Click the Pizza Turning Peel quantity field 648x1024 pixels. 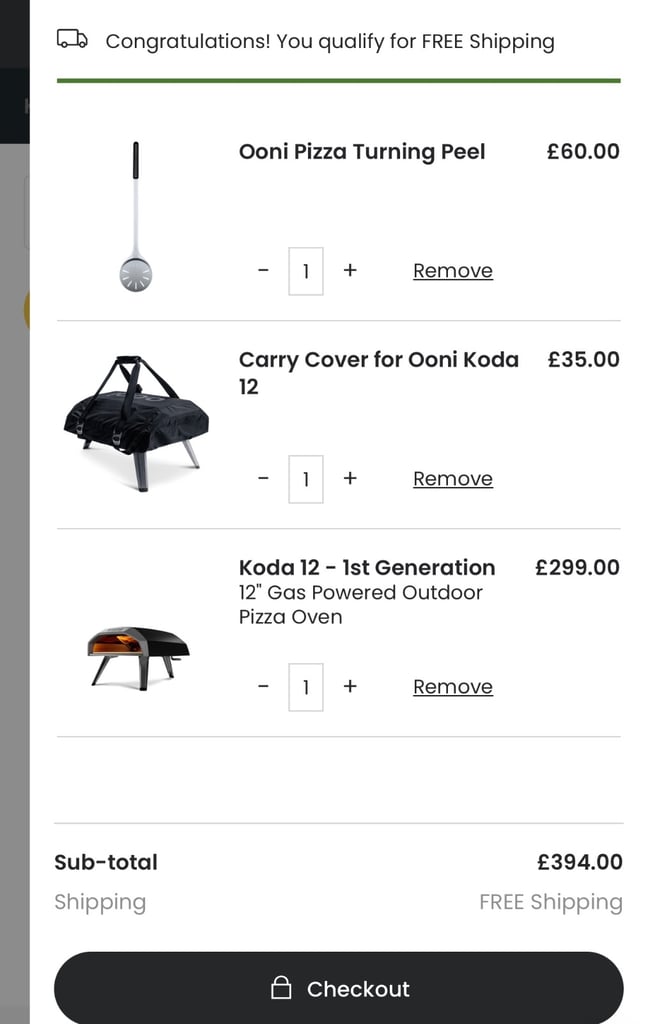(306, 271)
